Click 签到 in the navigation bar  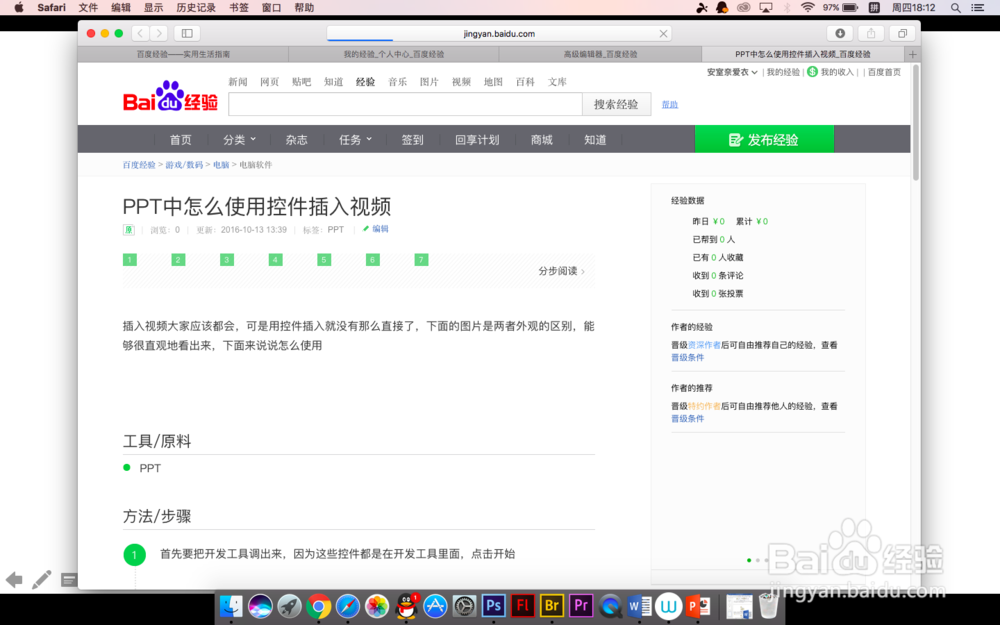coord(412,140)
